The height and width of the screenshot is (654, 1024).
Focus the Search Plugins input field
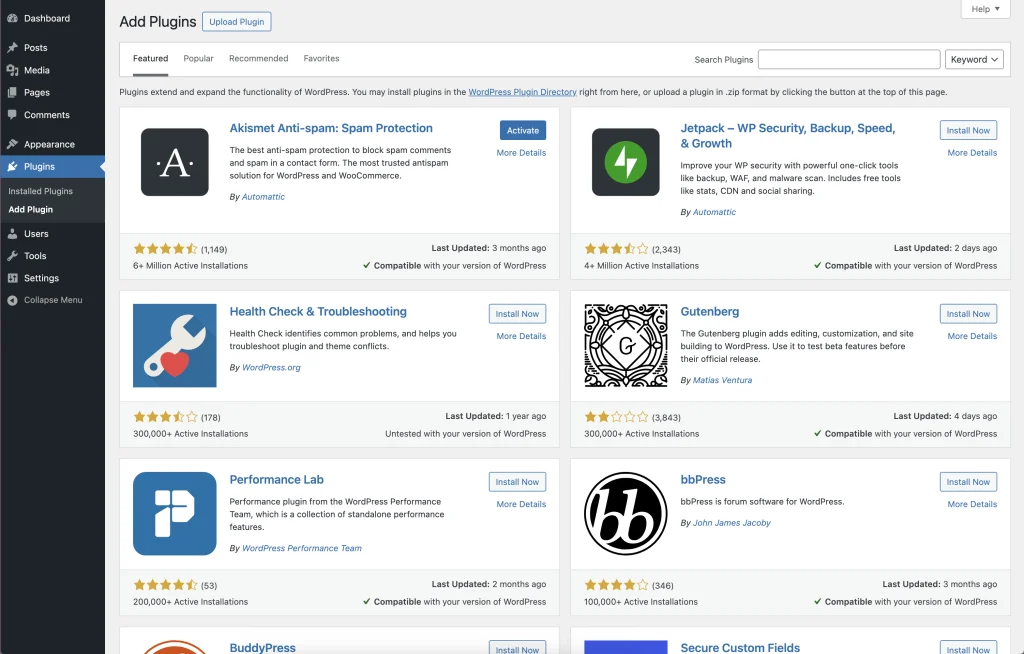click(849, 59)
